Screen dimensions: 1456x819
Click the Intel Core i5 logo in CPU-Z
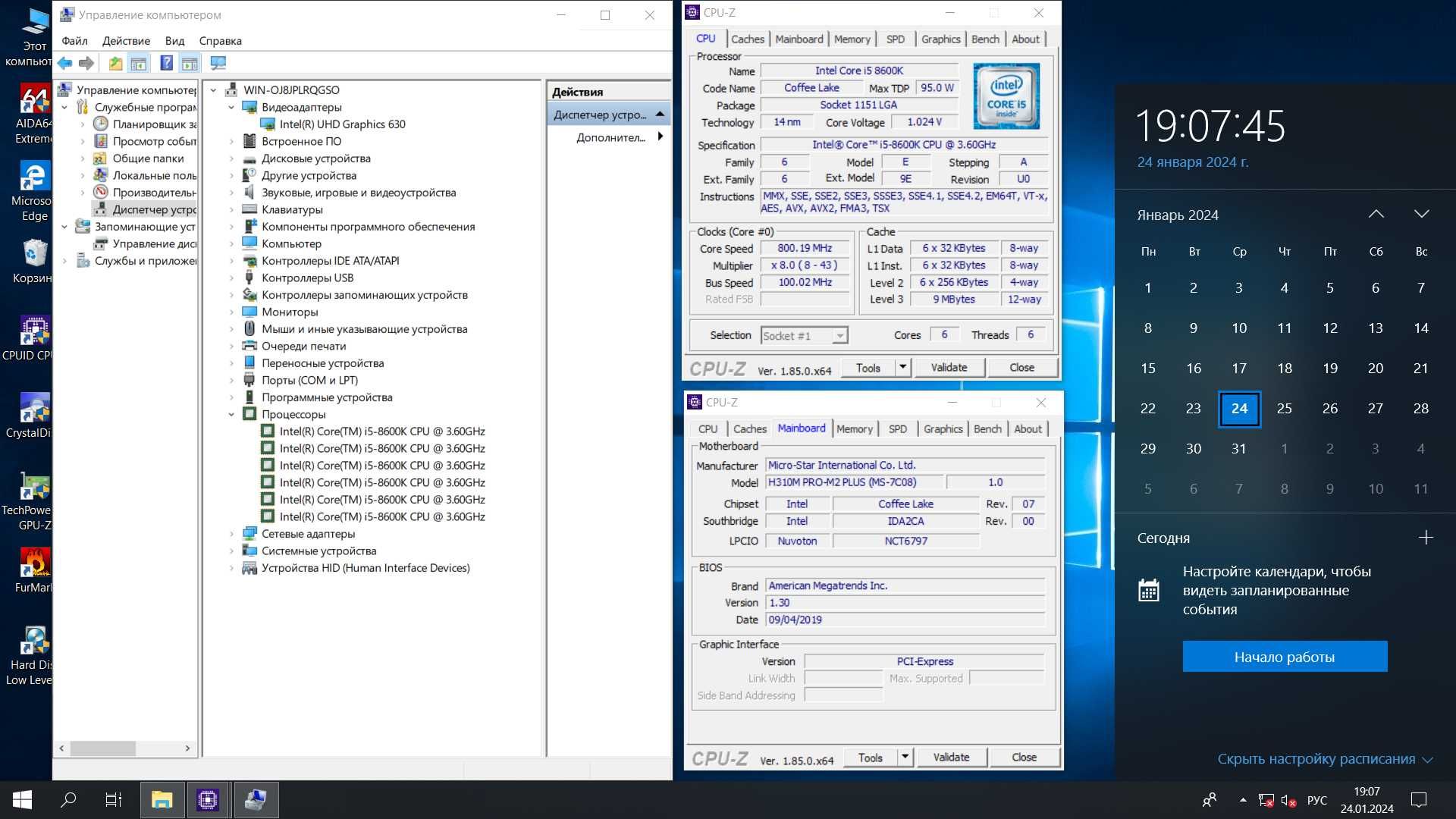point(1006,96)
